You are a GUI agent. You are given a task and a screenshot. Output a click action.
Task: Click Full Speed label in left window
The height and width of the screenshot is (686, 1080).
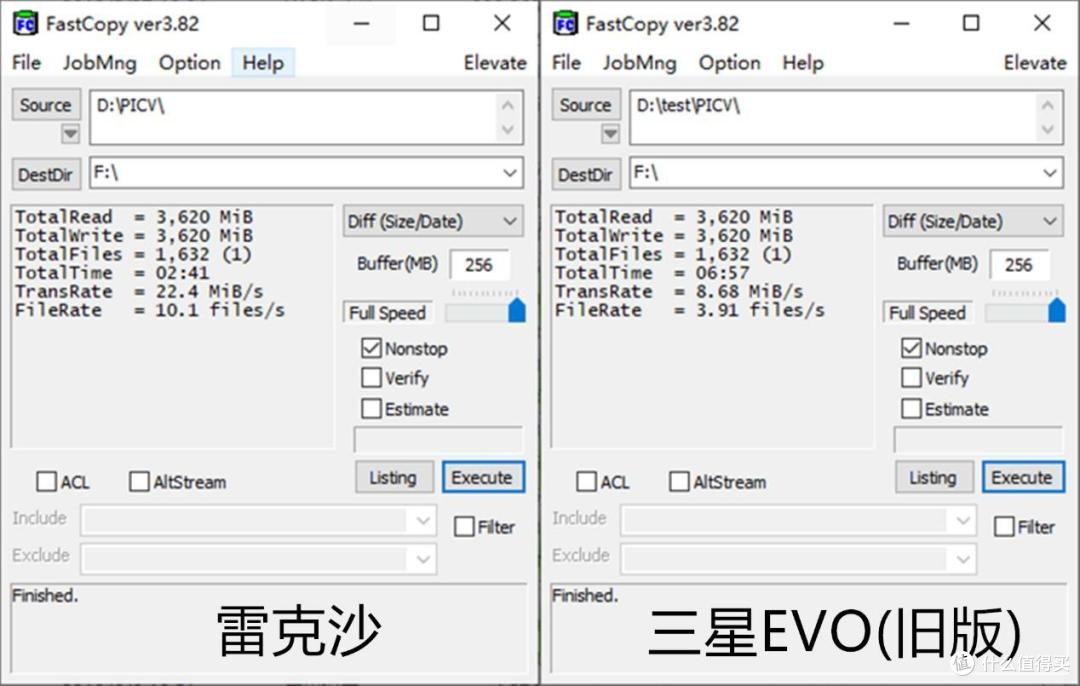click(387, 313)
